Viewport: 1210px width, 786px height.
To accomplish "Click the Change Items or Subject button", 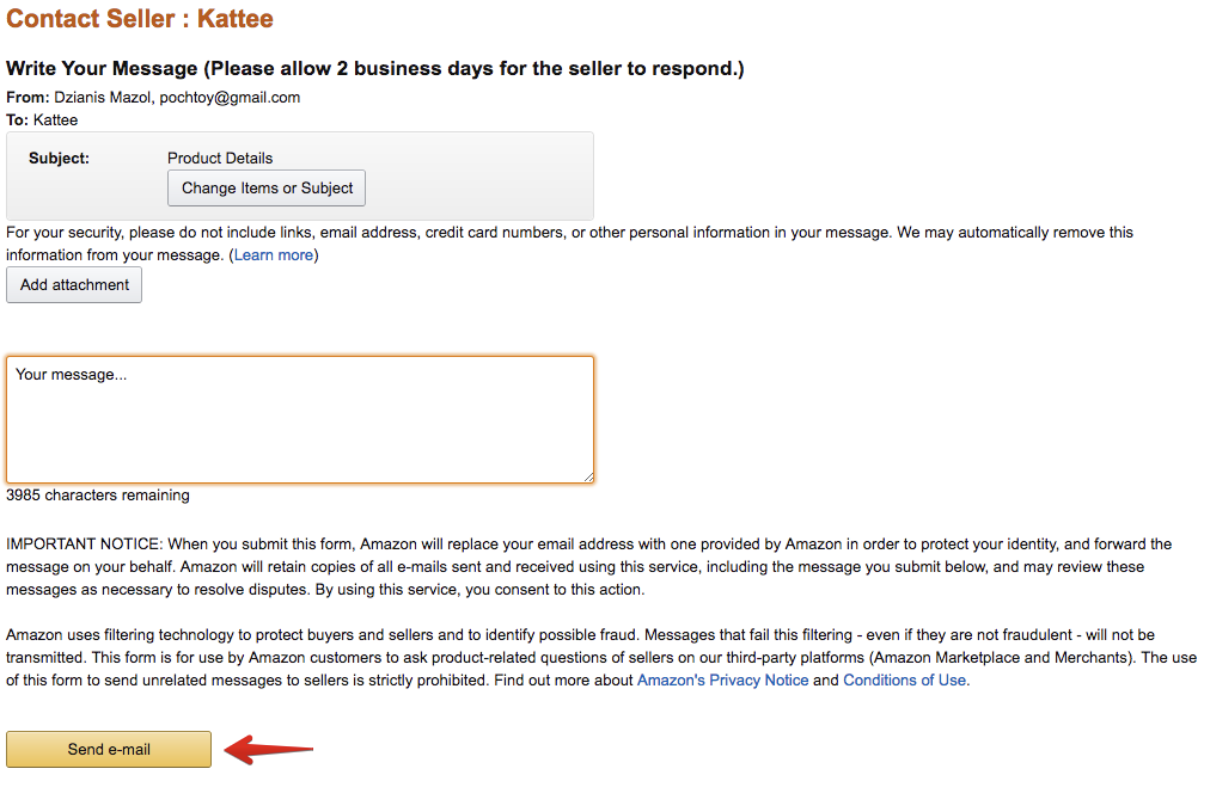I will [267, 188].
